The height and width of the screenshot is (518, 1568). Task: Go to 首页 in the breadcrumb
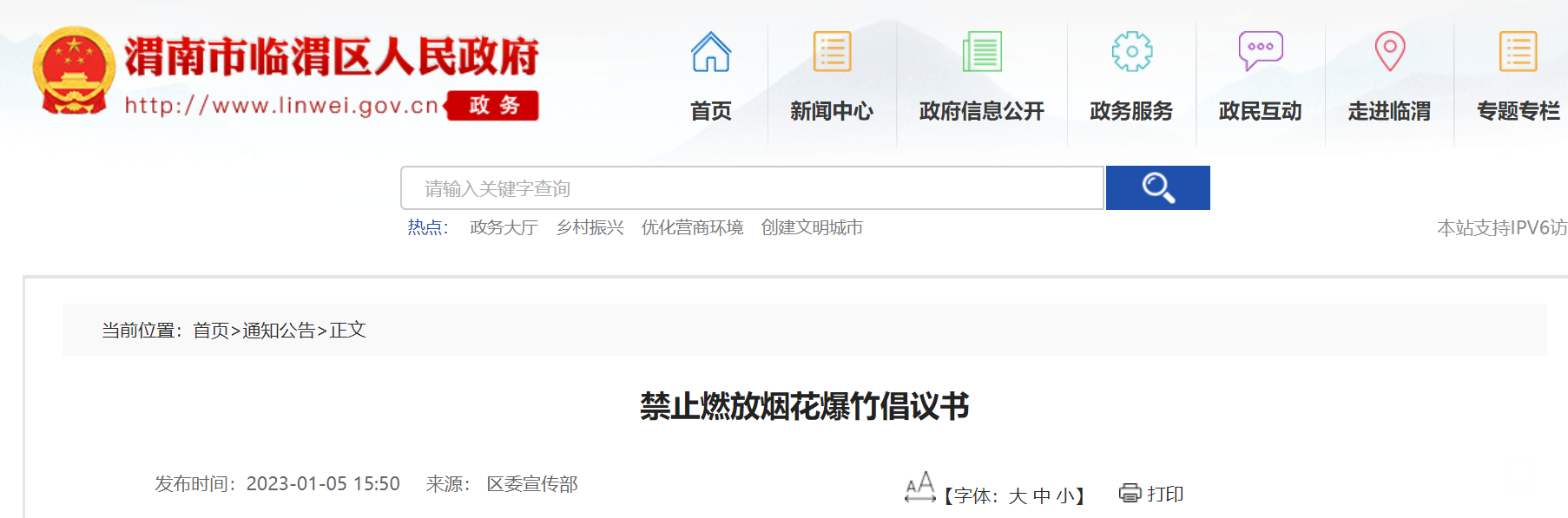pos(210,331)
